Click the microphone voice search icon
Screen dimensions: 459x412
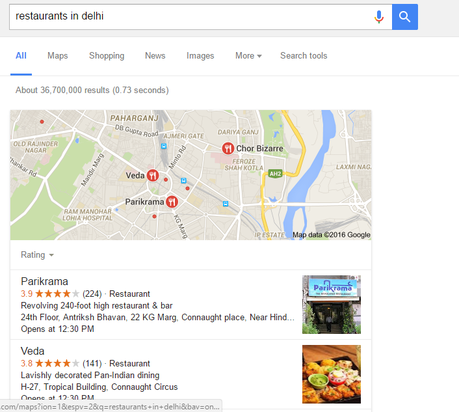point(379,17)
